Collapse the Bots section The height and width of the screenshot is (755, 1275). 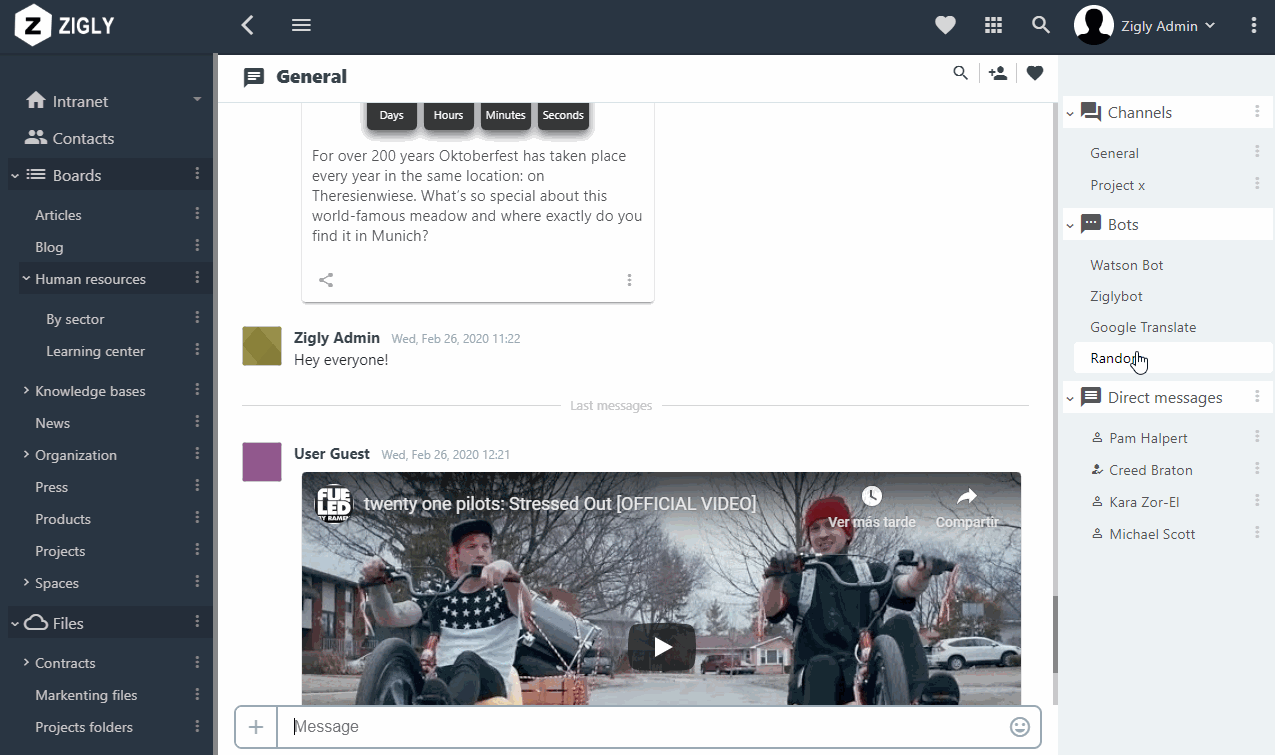coord(1070,225)
